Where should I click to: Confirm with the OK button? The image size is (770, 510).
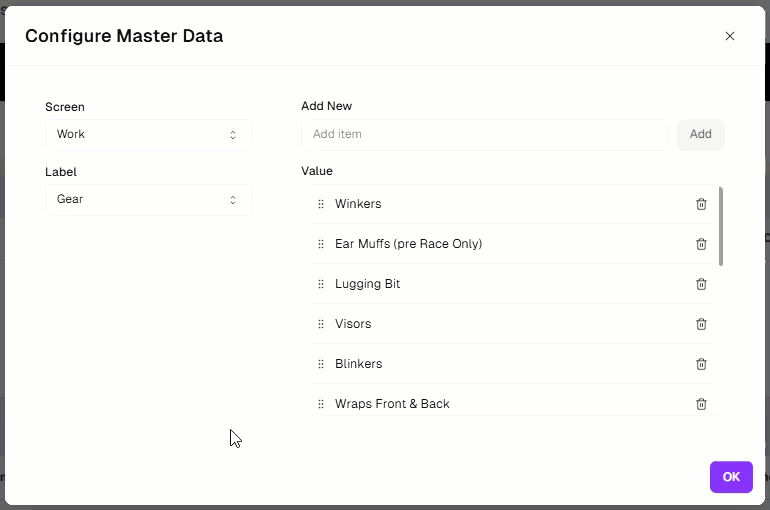[731, 477]
